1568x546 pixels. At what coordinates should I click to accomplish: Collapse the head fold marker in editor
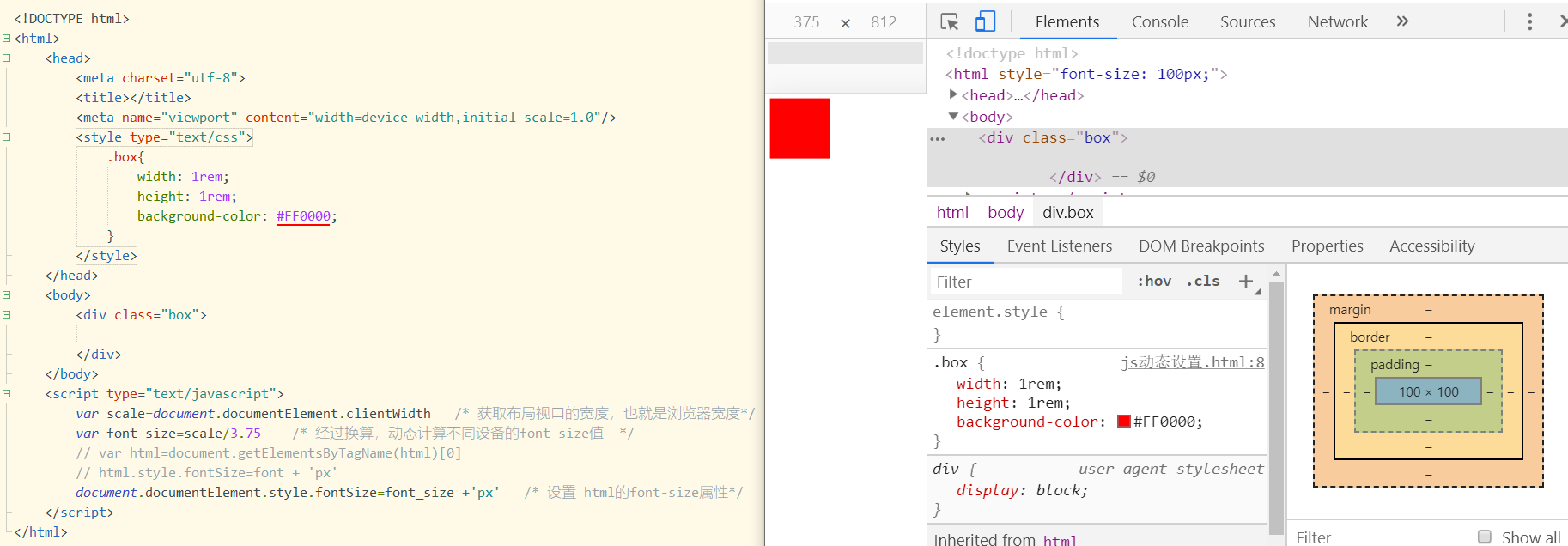[x=6, y=58]
